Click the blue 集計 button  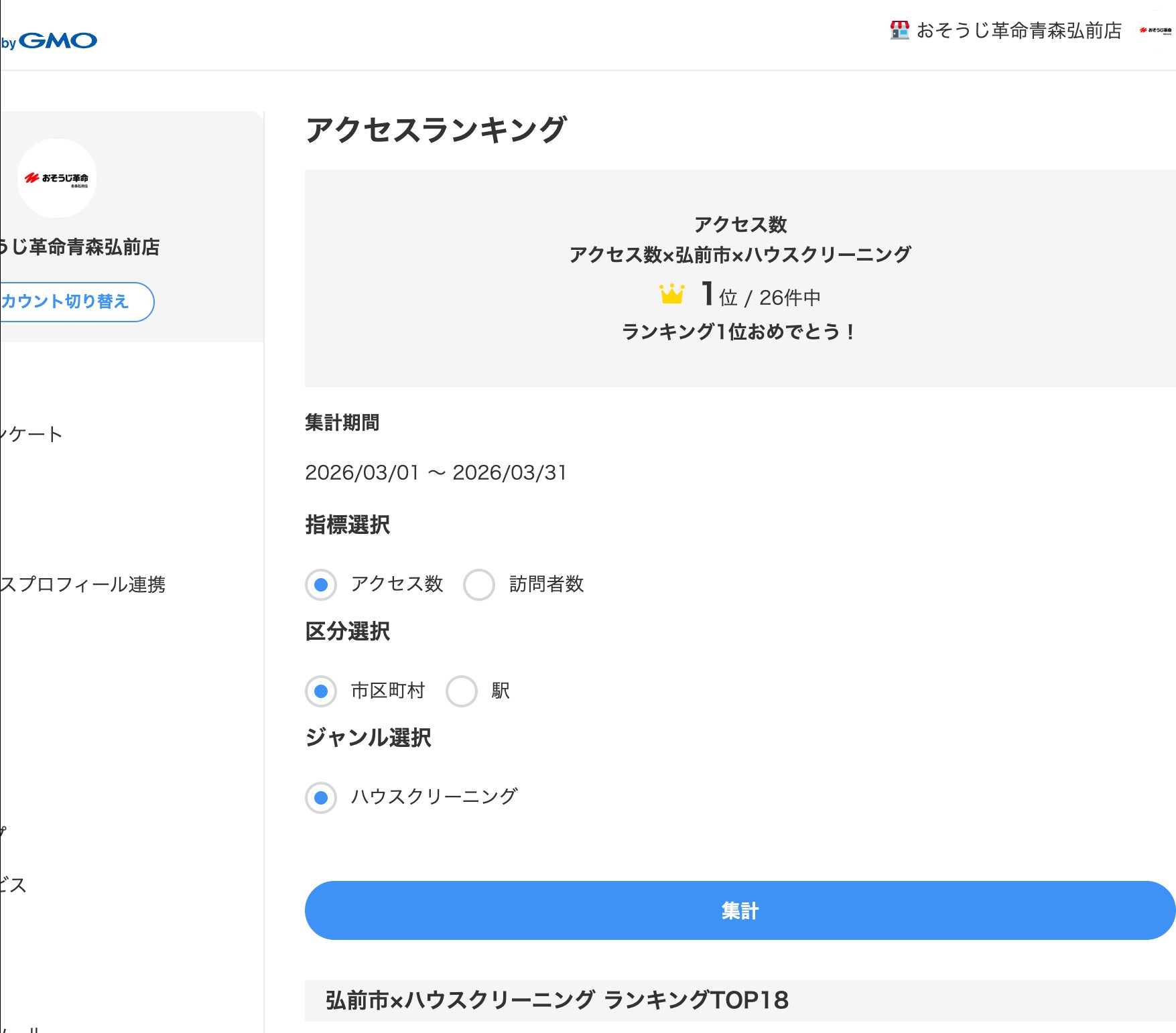(x=740, y=910)
